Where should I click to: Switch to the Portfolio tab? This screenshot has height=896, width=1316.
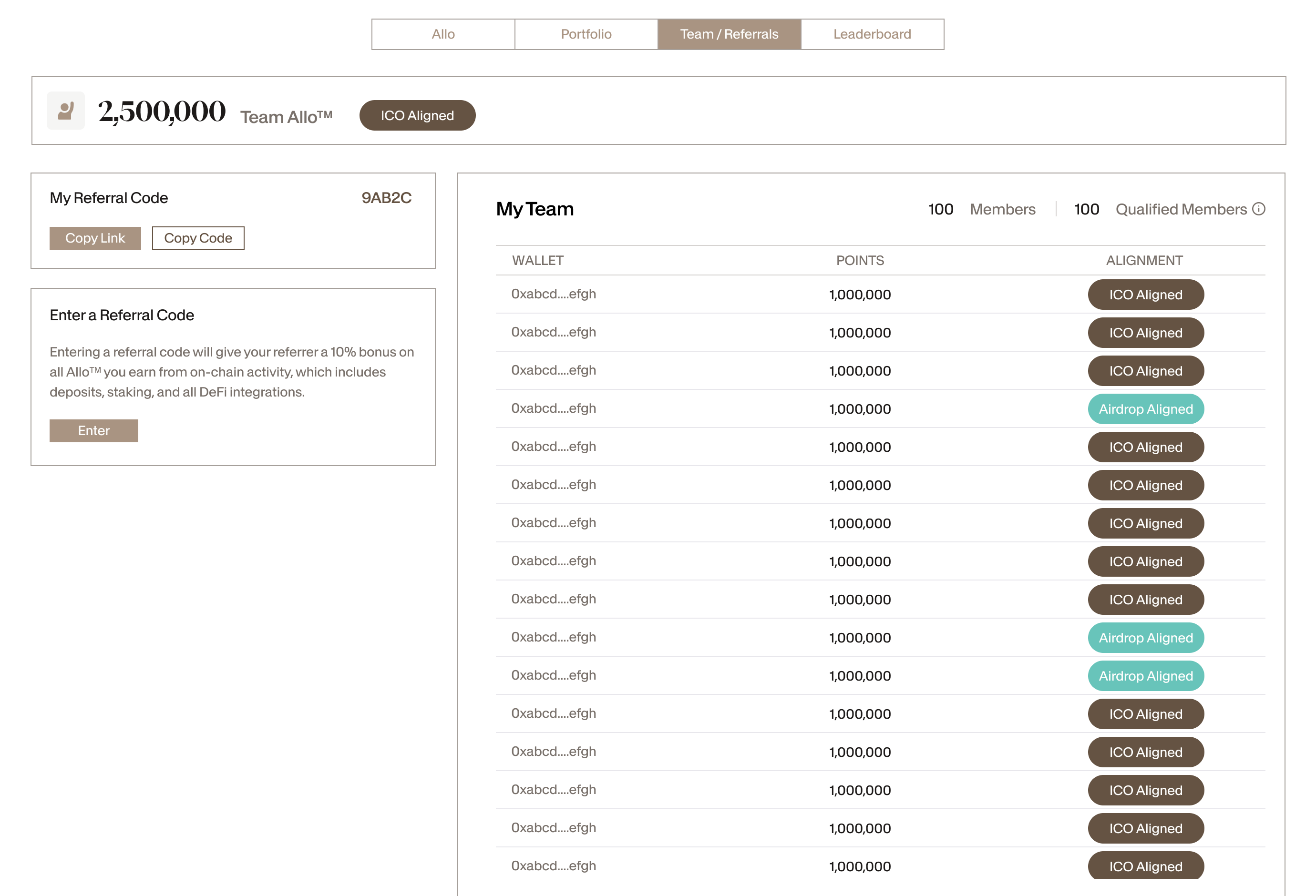586,34
